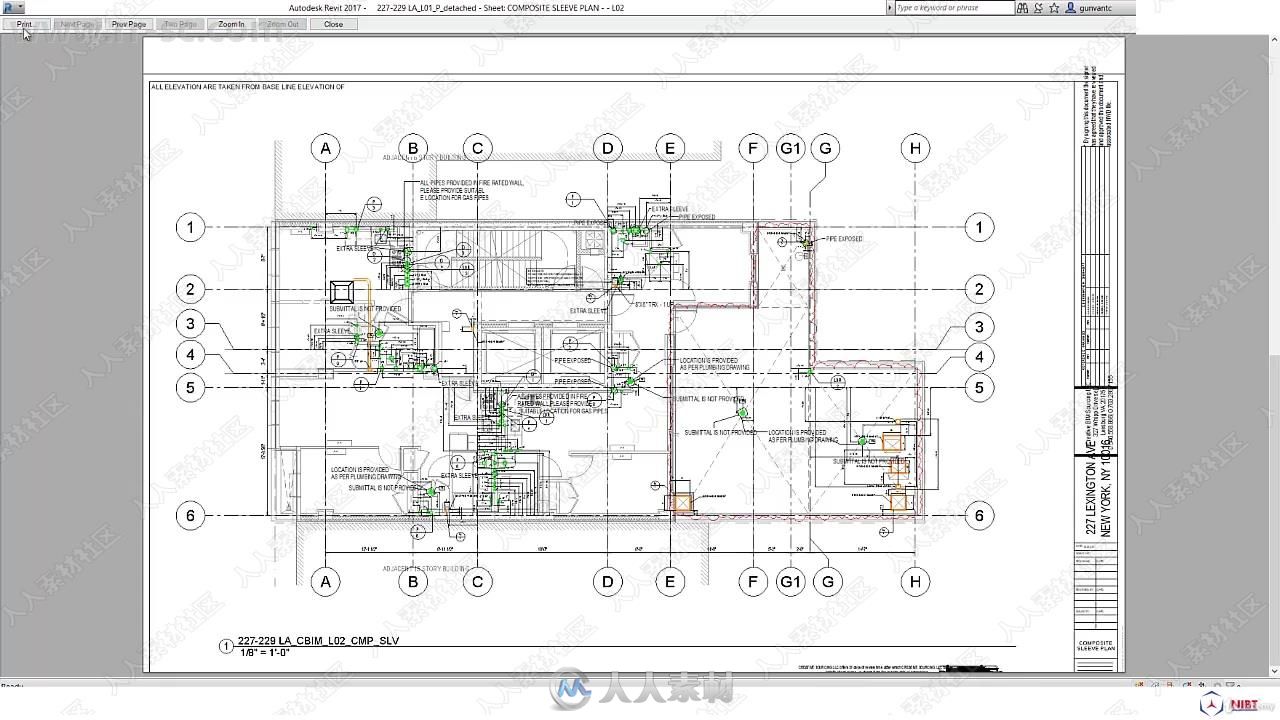This screenshot has height=720, width=1280.
Task: Click the keyword or phrase search field
Action: pos(954,8)
